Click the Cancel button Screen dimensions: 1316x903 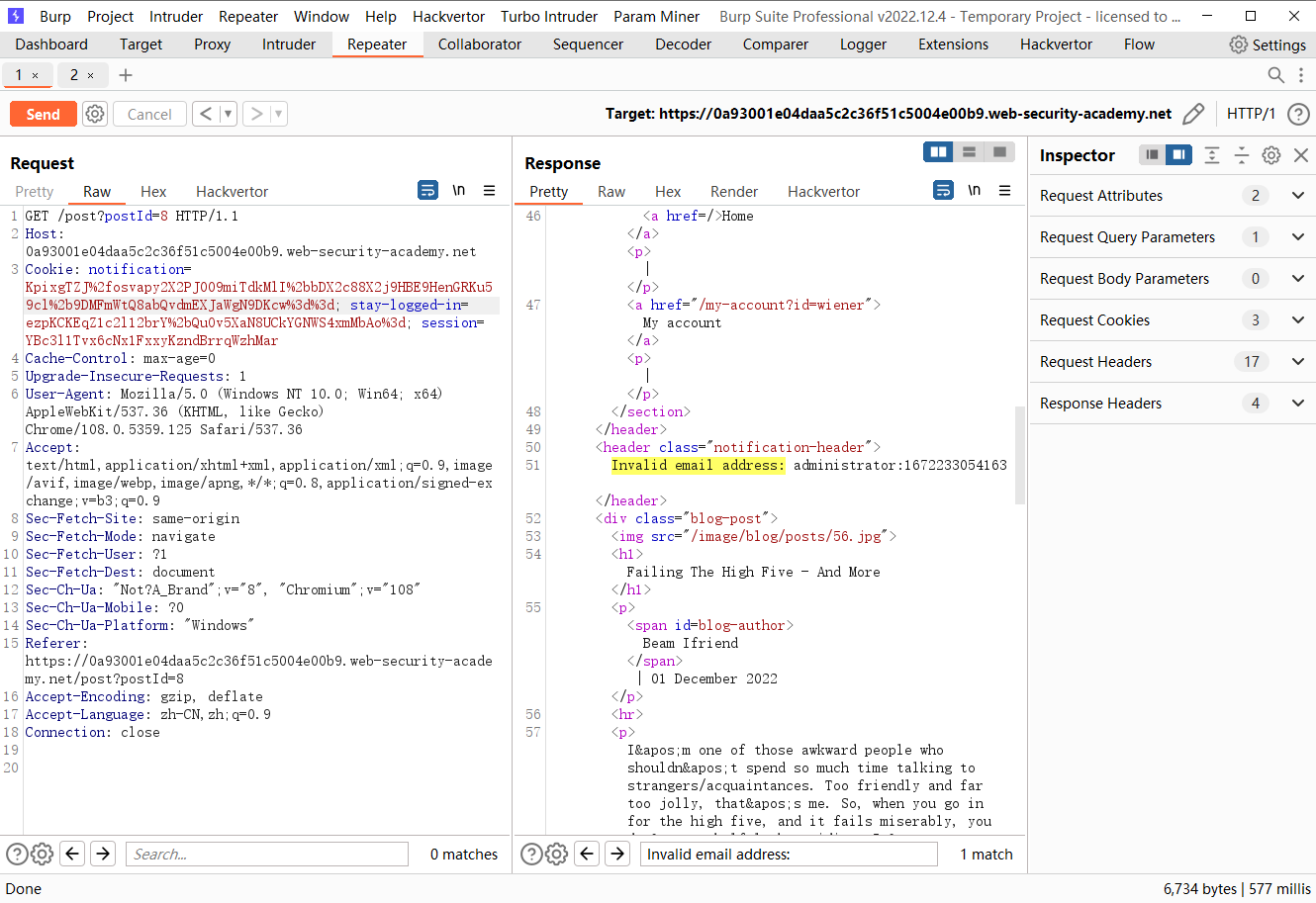point(149,114)
